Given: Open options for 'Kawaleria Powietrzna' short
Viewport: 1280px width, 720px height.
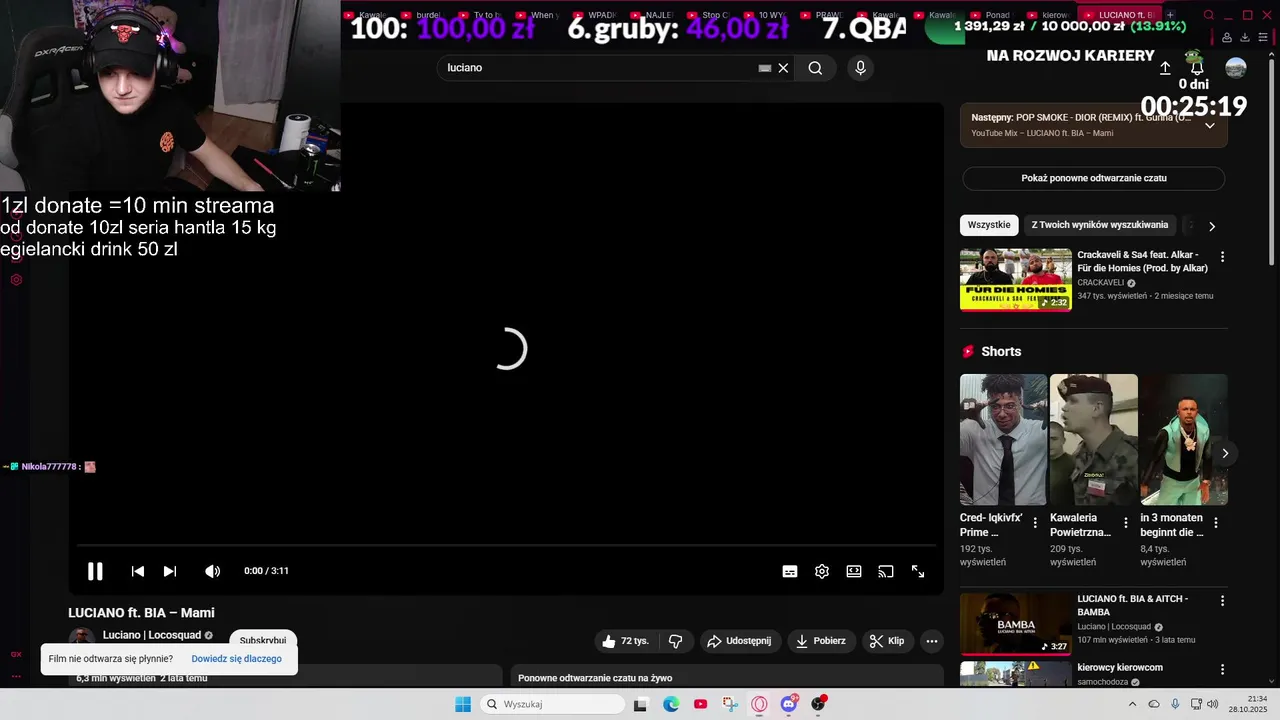Looking at the screenshot, I should tap(1126, 523).
